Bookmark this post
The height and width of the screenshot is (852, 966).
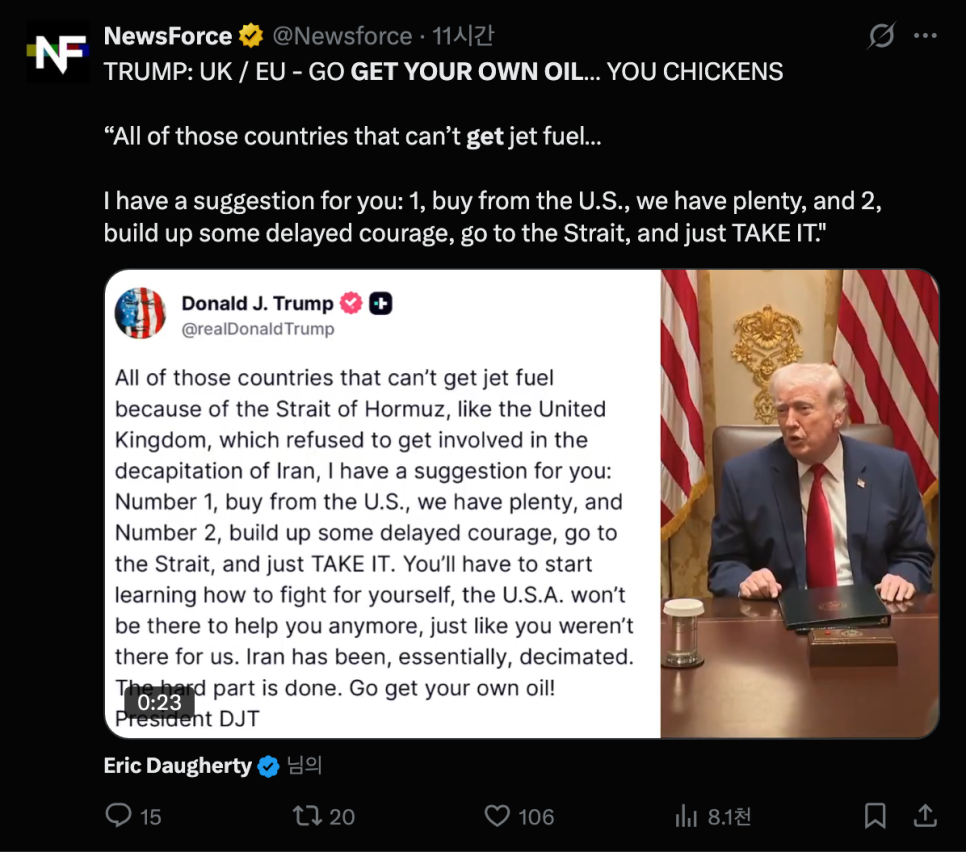[x=875, y=816]
